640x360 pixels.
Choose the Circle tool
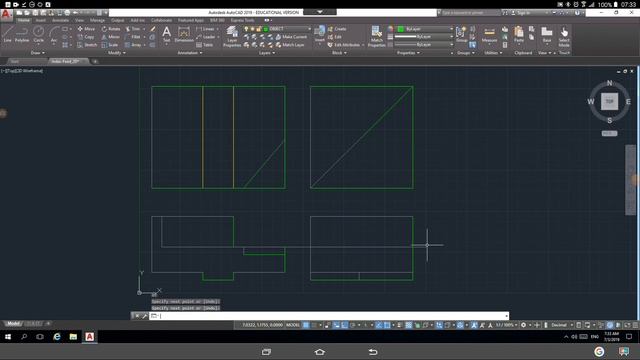(38, 34)
